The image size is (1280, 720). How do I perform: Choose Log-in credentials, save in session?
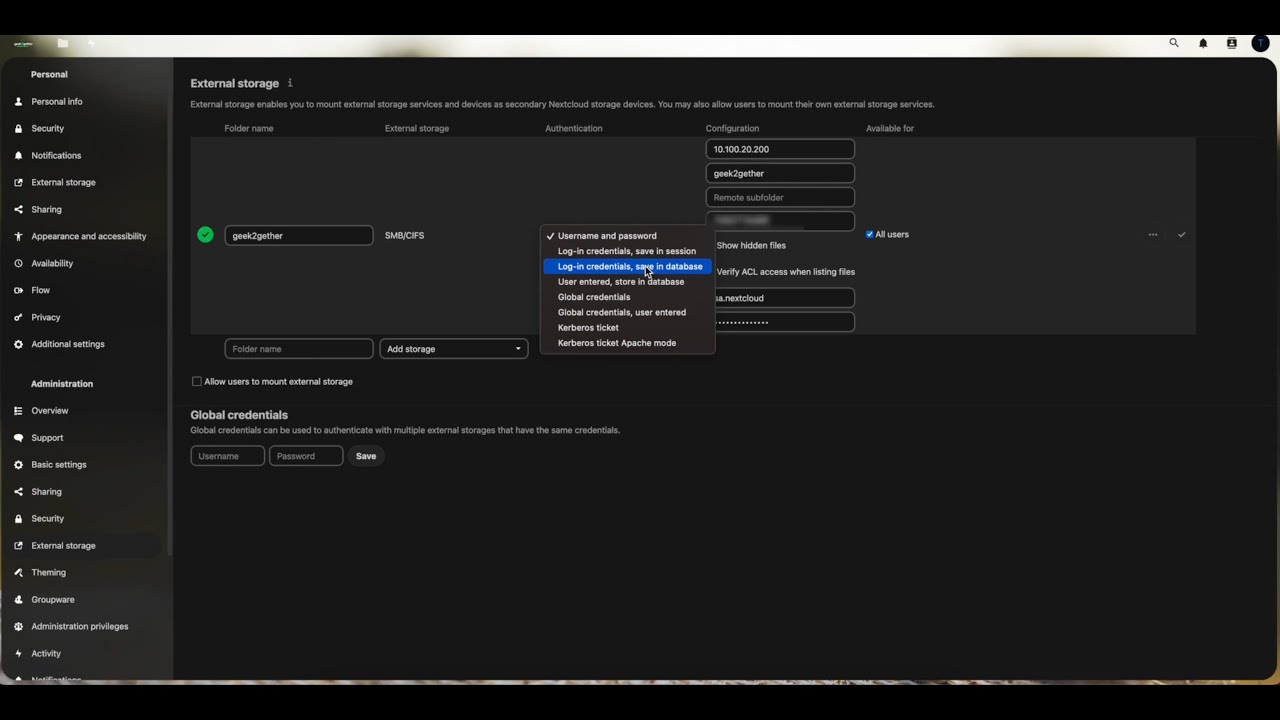[627, 251]
